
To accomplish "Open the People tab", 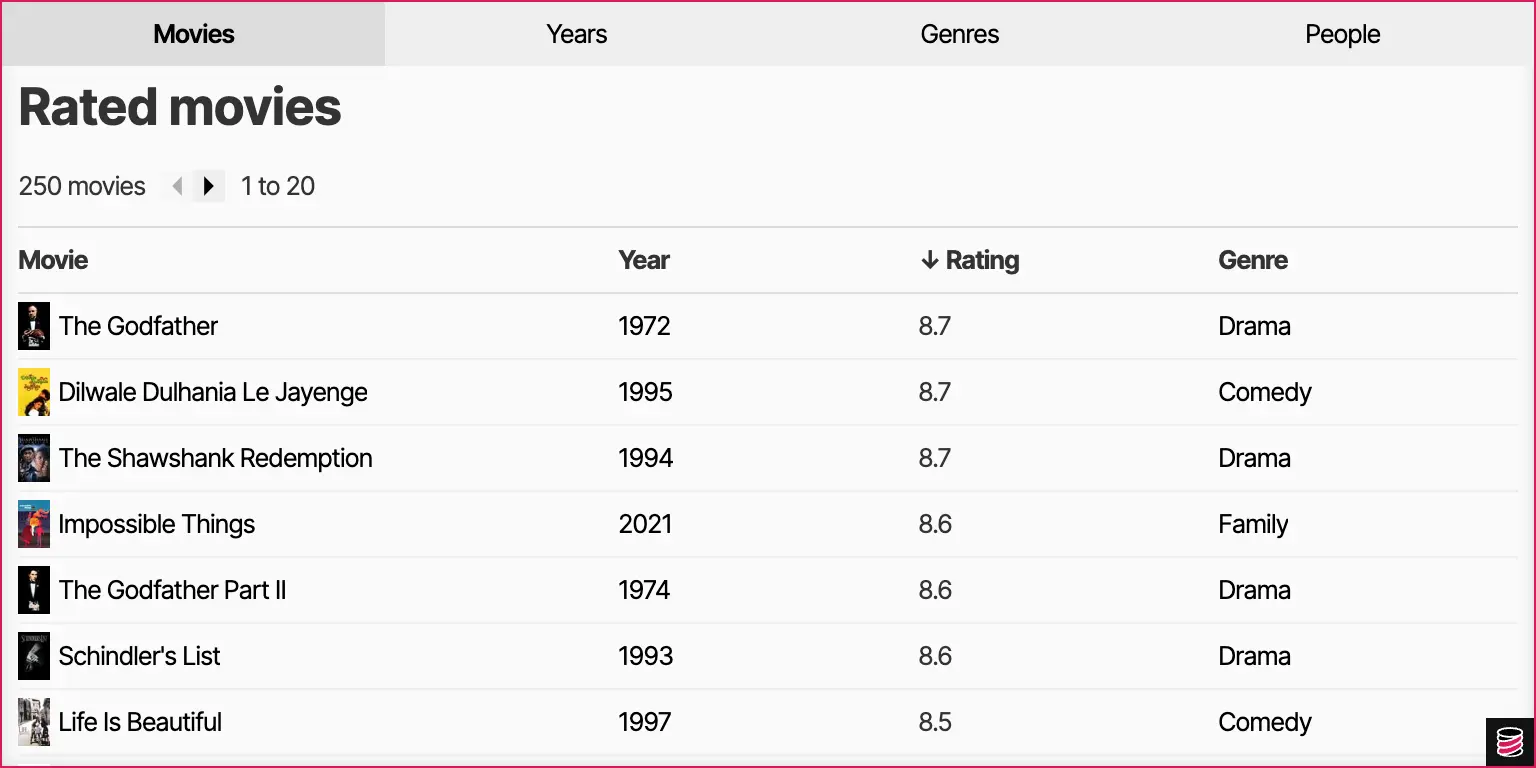I will click(x=1342, y=34).
